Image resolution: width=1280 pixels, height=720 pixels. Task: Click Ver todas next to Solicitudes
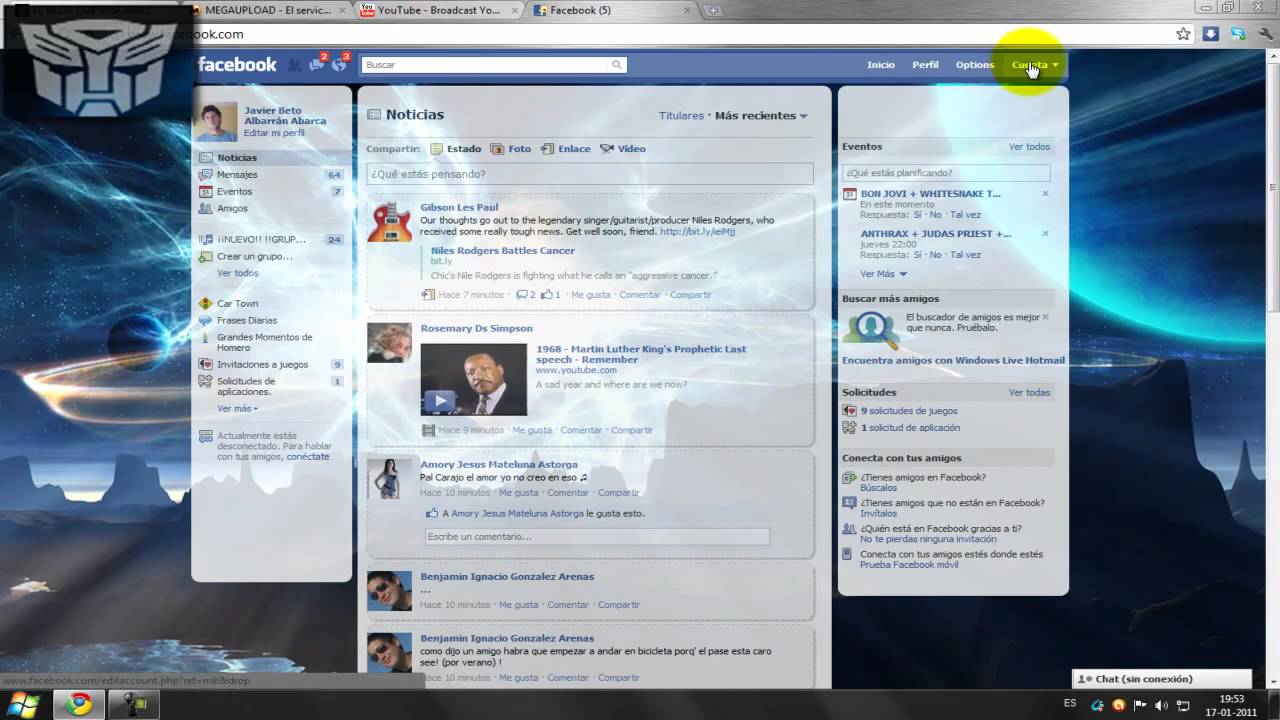point(1029,393)
